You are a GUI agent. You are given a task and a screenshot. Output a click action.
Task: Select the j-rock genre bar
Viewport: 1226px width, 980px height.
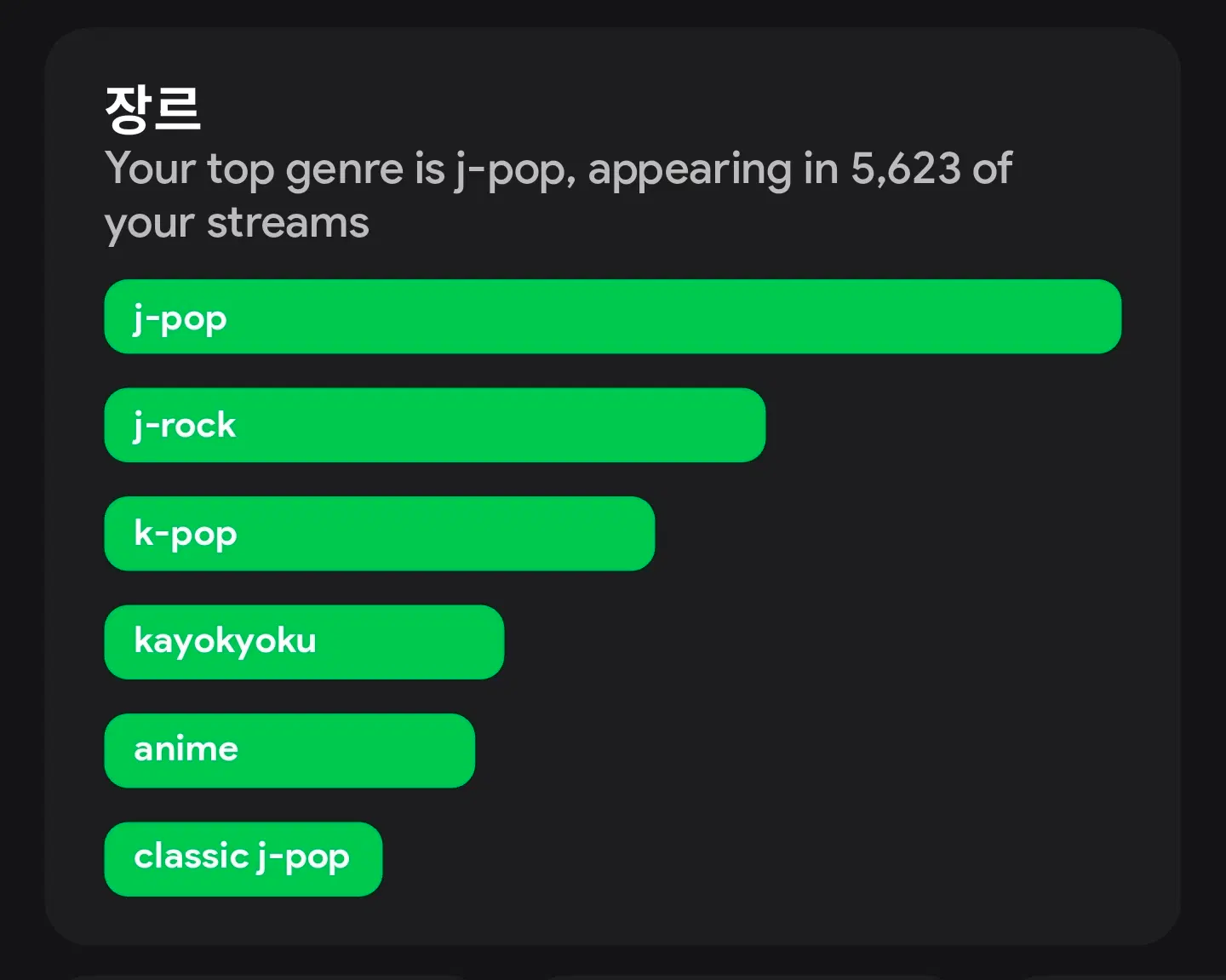434,425
